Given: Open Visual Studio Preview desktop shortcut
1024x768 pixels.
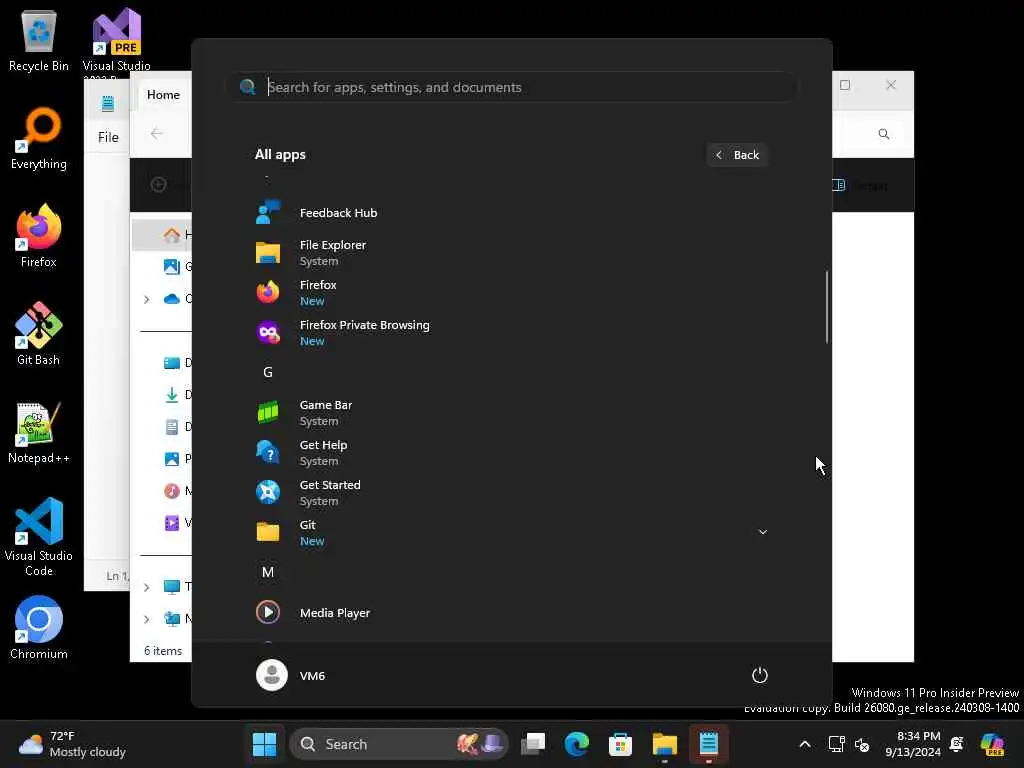Looking at the screenshot, I should tap(117, 40).
